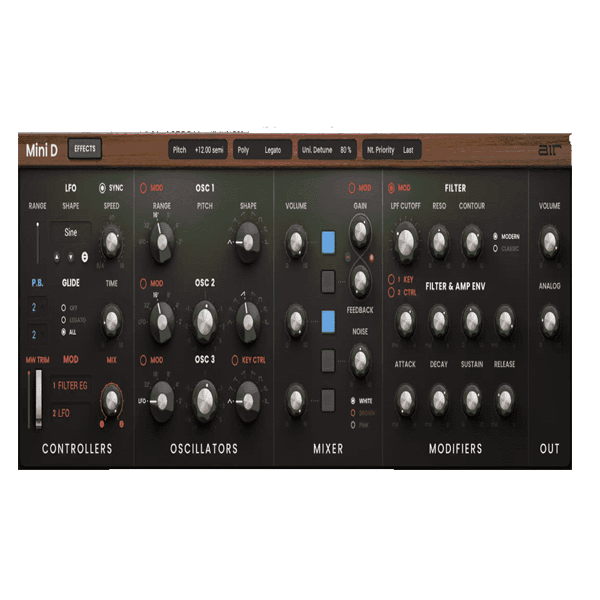The height and width of the screenshot is (600, 600).
Task: Select BROWN noise type
Action: (353, 413)
